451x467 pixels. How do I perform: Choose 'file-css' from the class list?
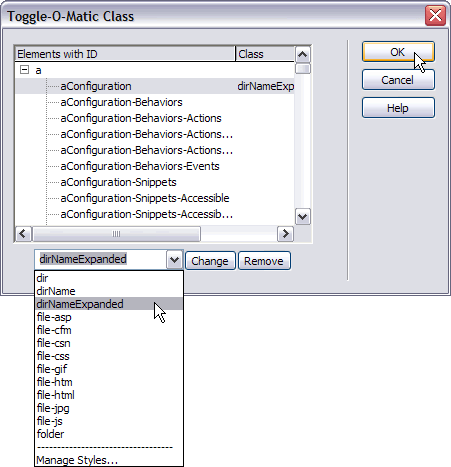109,356
